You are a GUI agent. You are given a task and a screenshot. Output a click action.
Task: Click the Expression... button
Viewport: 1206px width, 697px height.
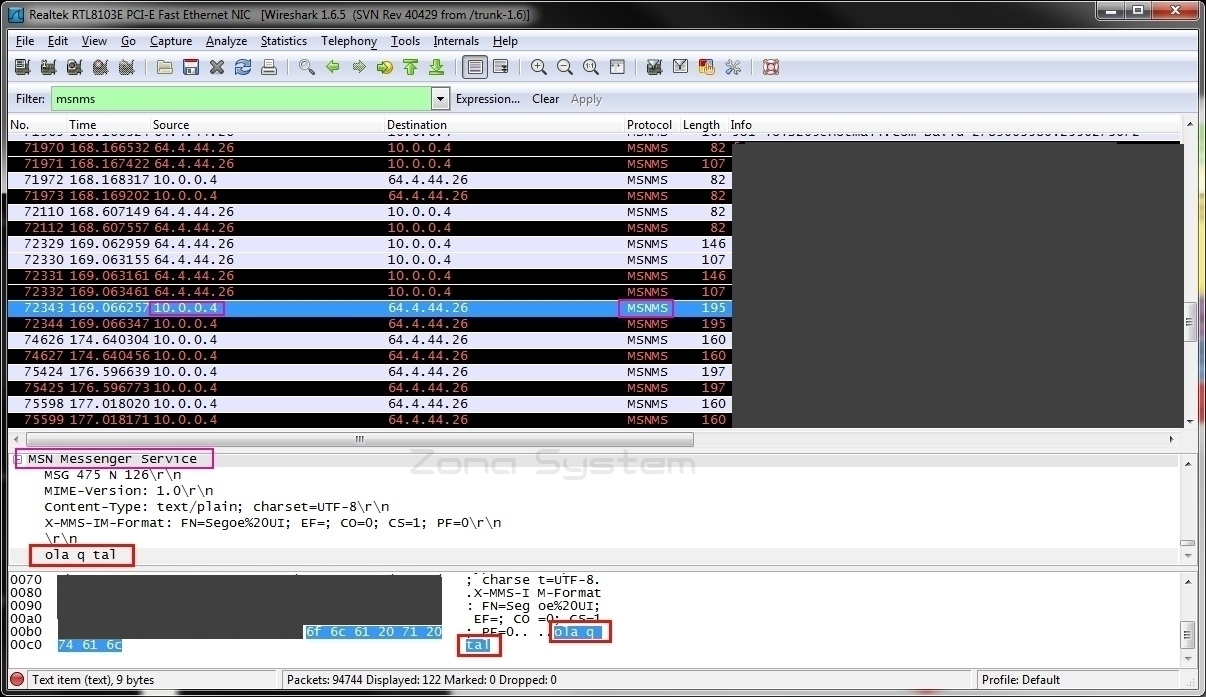pos(488,99)
